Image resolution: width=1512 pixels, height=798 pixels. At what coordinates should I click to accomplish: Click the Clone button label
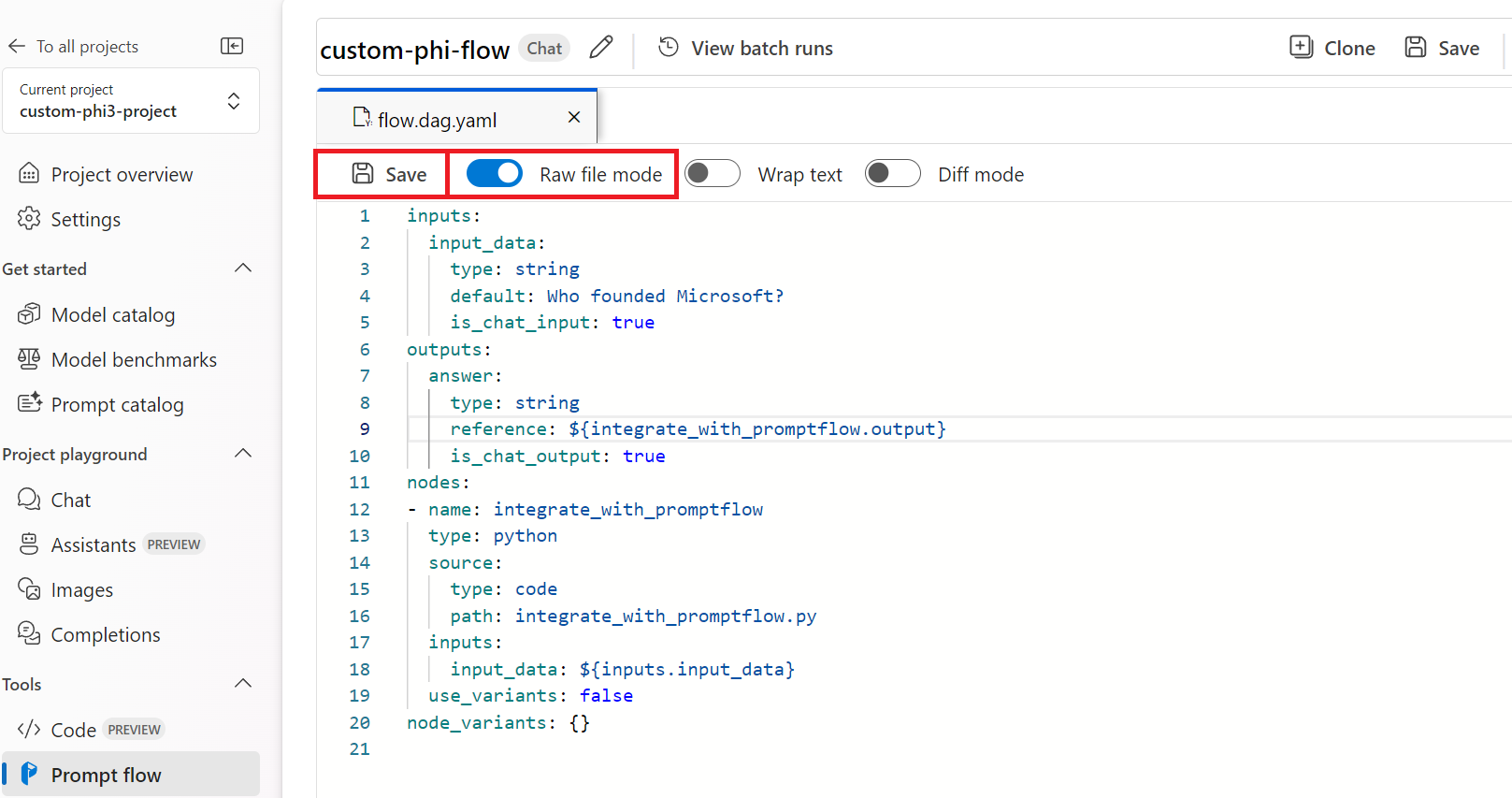coord(1349,48)
